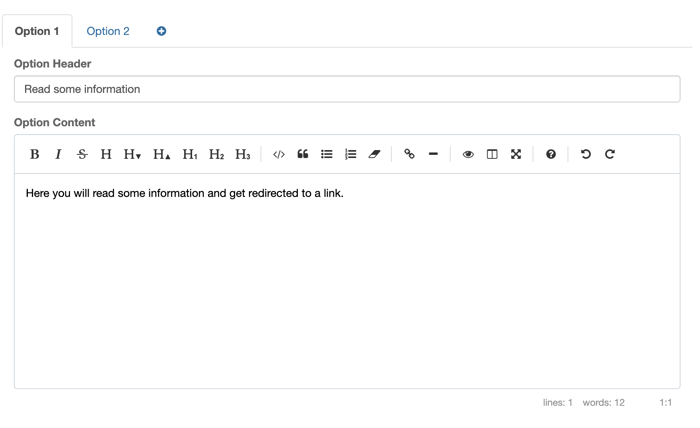Screen dimensions: 700x428
Task: Make heading smaller
Action: (132, 154)
